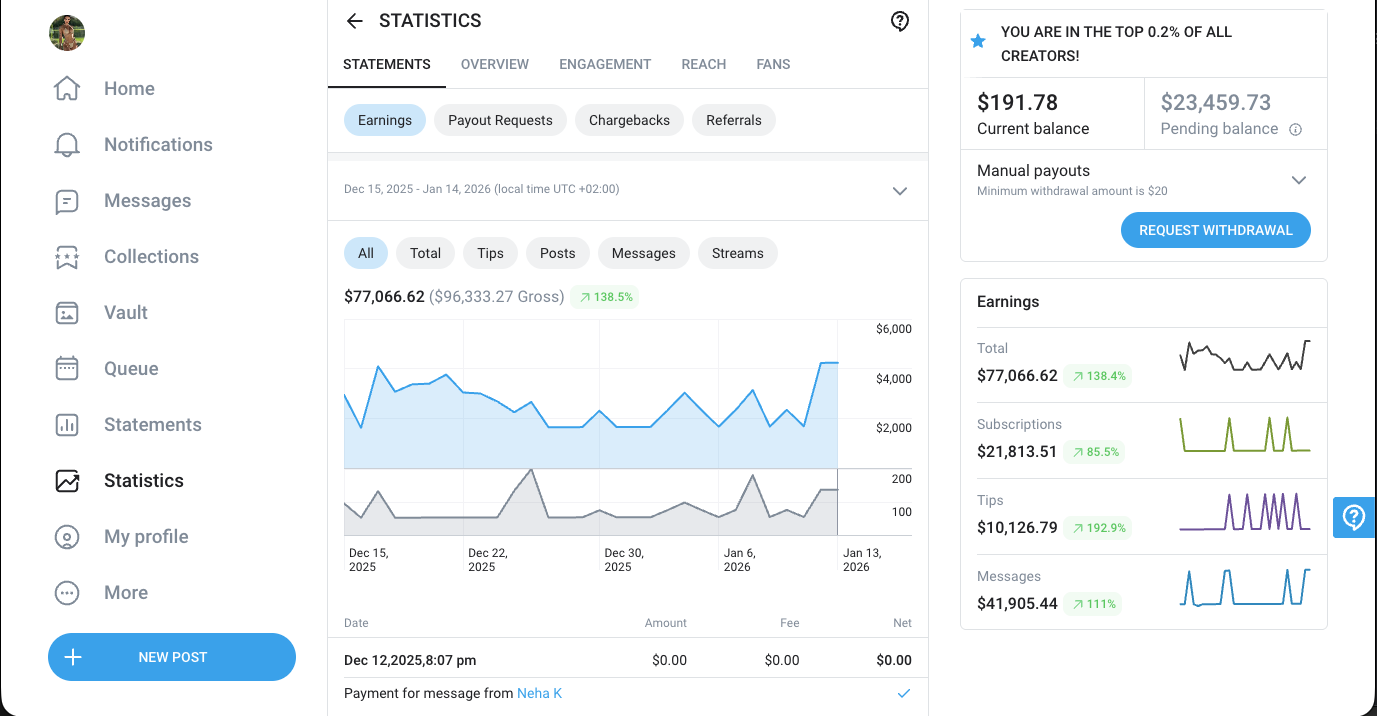Switch to the OVERVIEW tab
This screenshot has width=1377, height=716.
pos(495,64)
